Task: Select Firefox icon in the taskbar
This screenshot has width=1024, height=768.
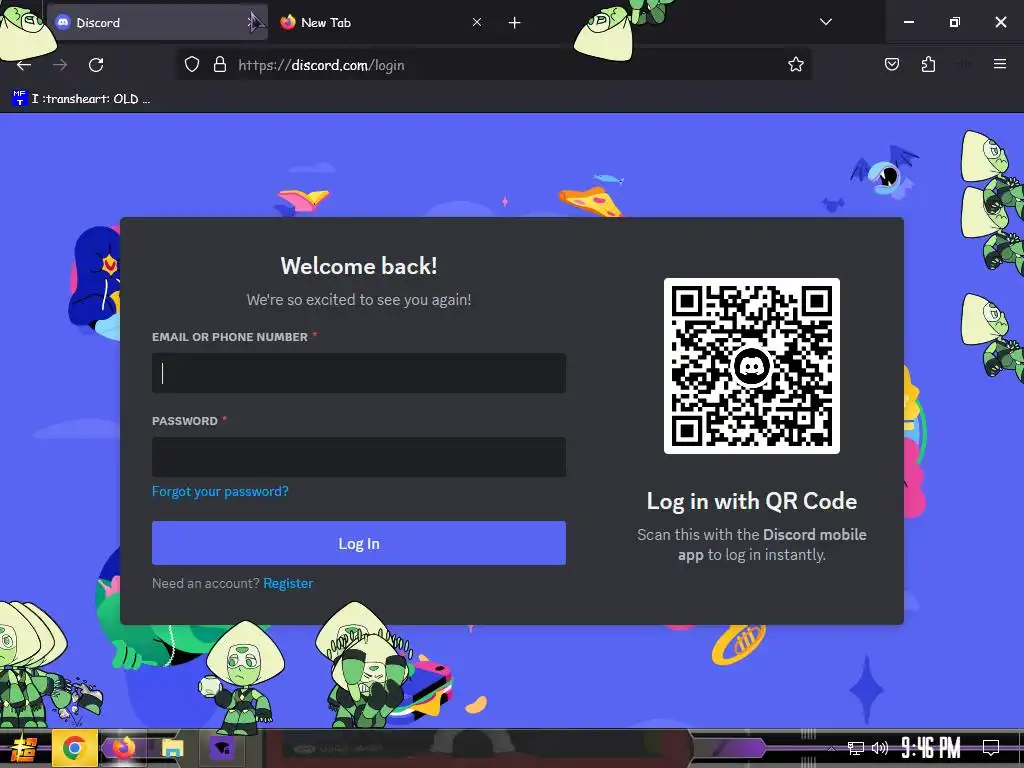Action: click(x=123, y=748)
